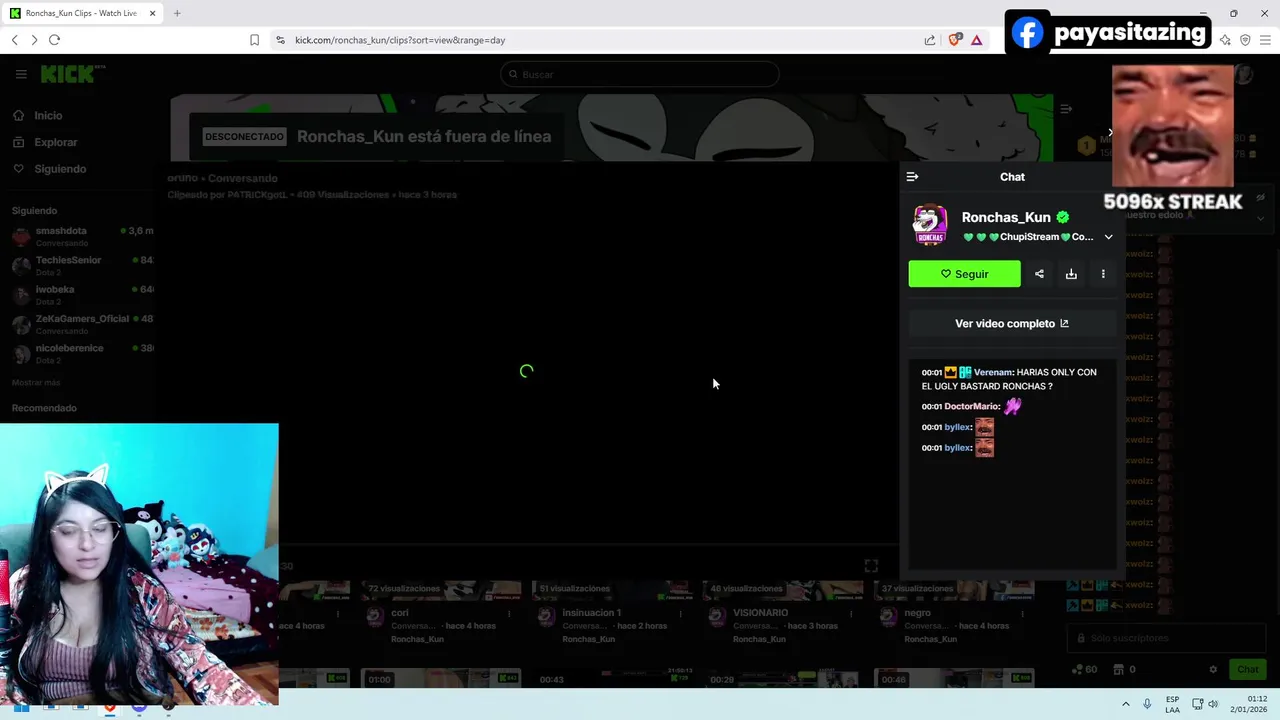Viewport: 1280px width, 720px height.
Task: Click the Buscar search field
Action: pyautogui.click(x=640, y=74)
